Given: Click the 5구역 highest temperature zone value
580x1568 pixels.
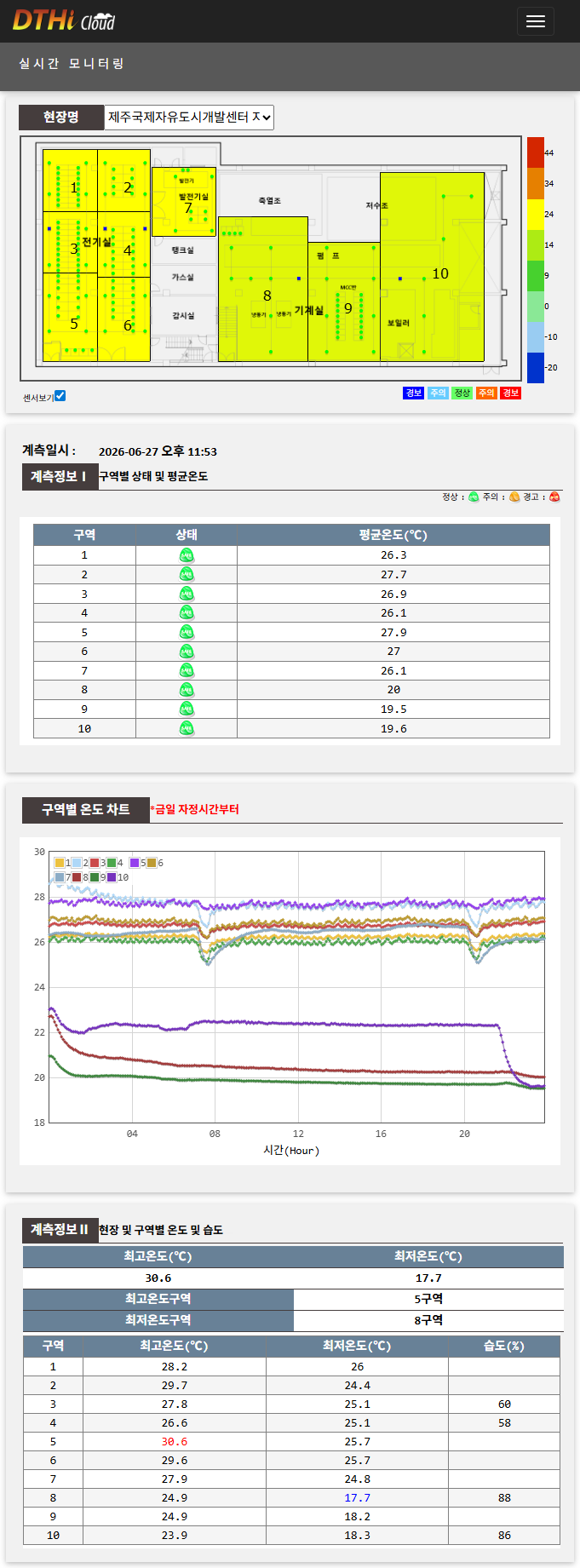Looking at the screenshot, I should click(x=428, y=1299).
